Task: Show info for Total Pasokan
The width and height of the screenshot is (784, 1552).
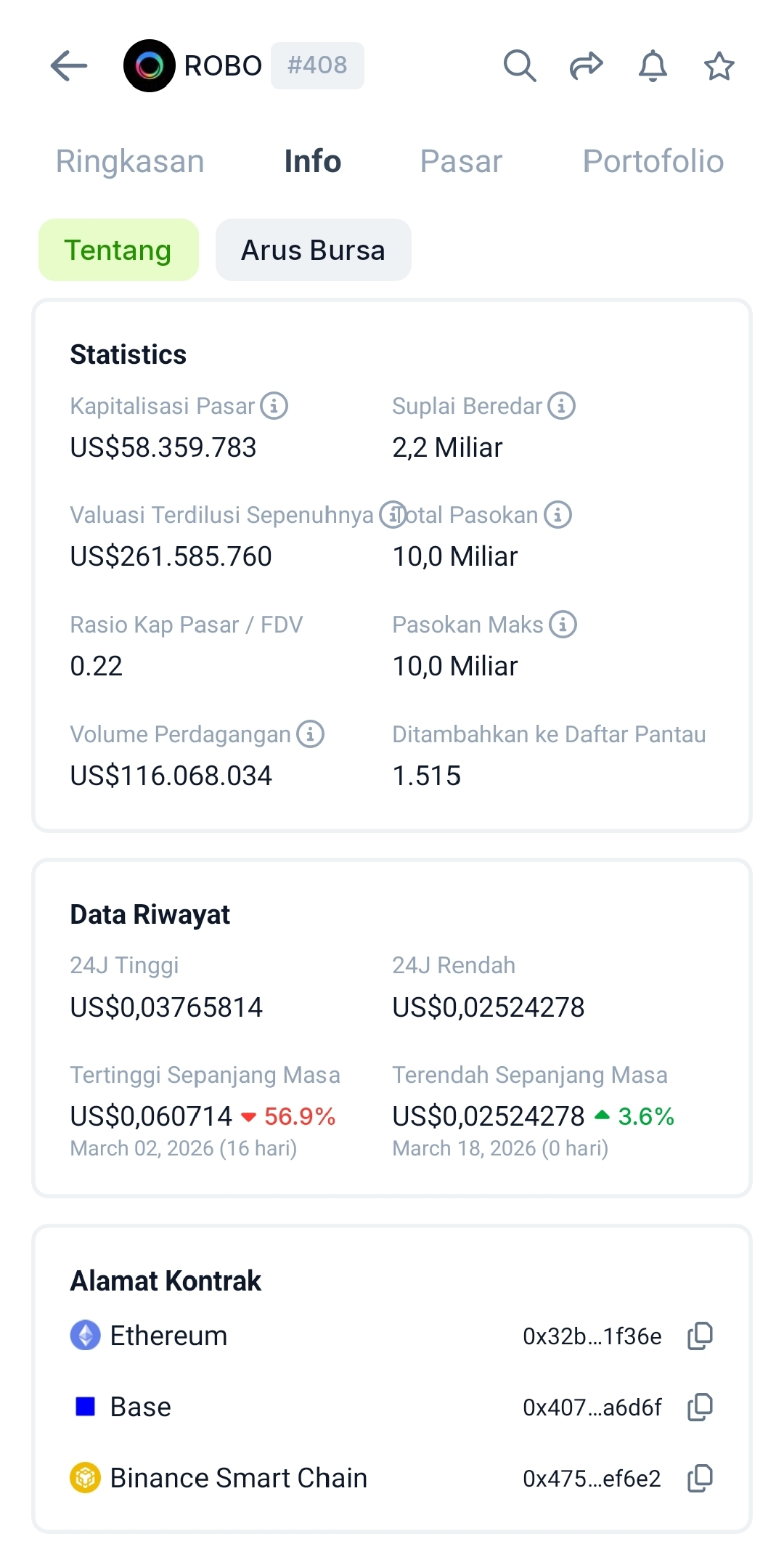Action: 558,515
